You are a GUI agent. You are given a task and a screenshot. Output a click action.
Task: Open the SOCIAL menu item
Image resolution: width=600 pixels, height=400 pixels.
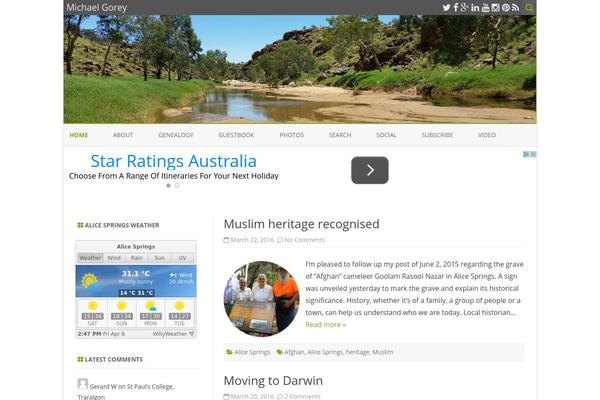pos(386,135)
